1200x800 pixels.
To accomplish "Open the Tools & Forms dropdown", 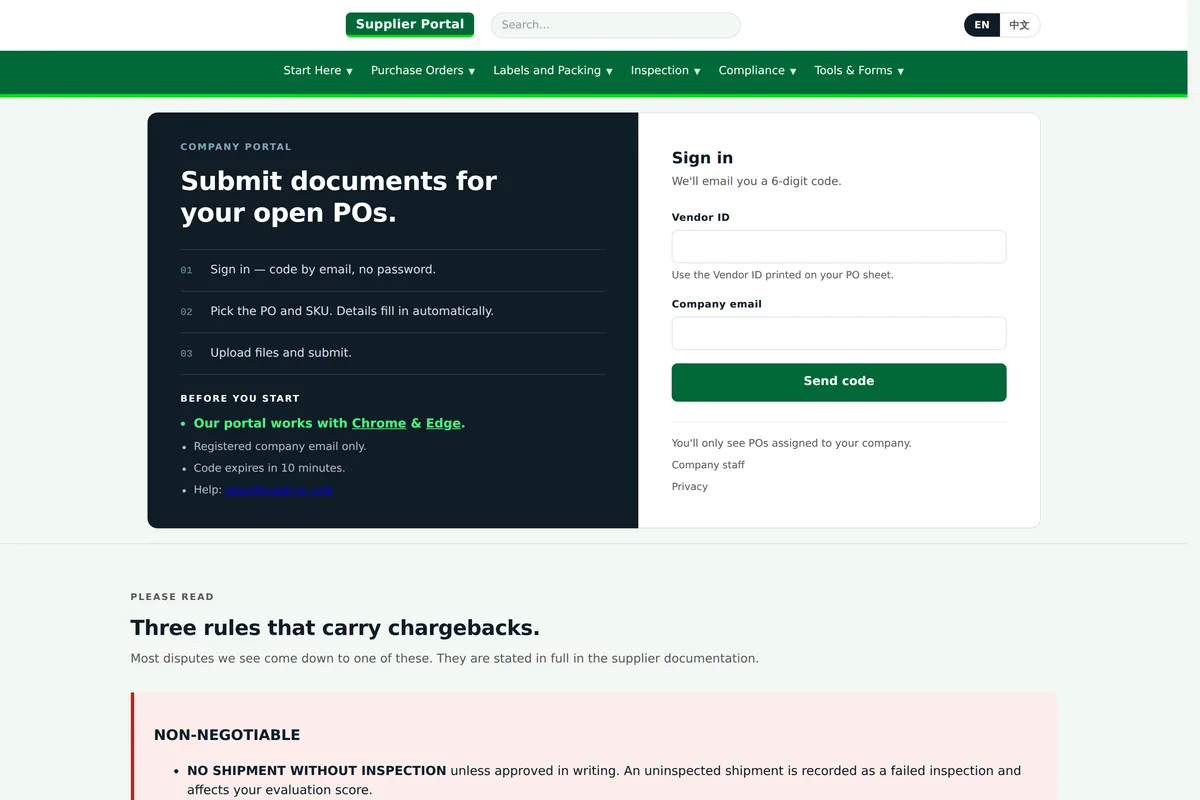I will 859,71.
